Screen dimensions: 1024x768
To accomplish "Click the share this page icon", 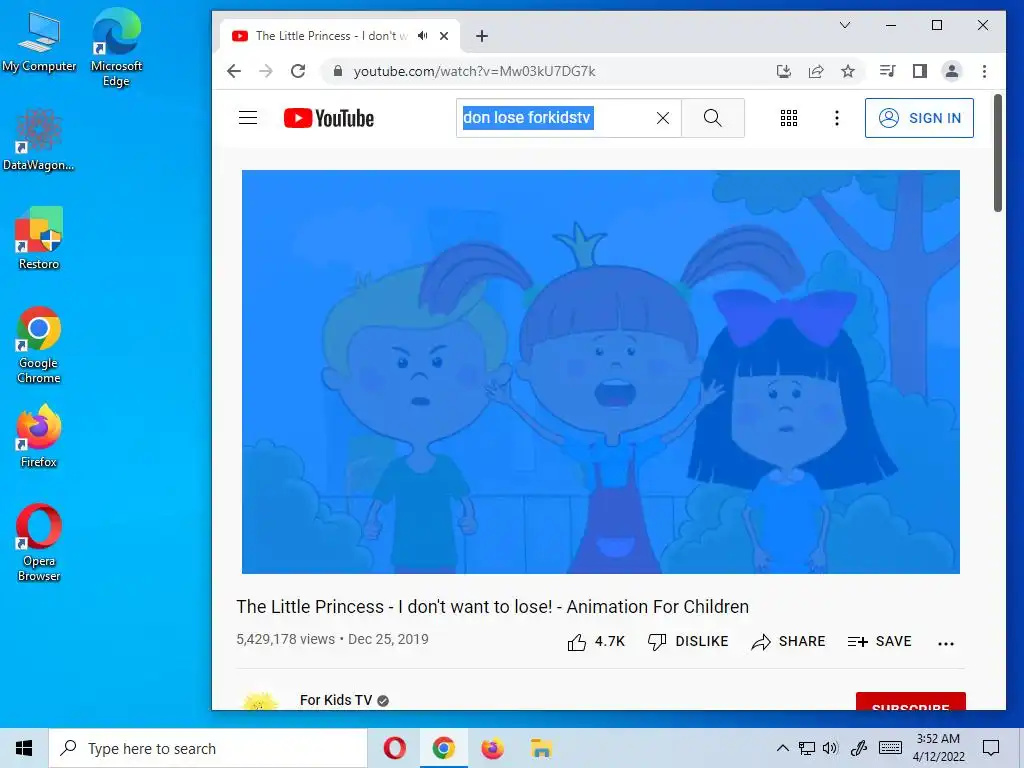I will click(x=816, y=71).
